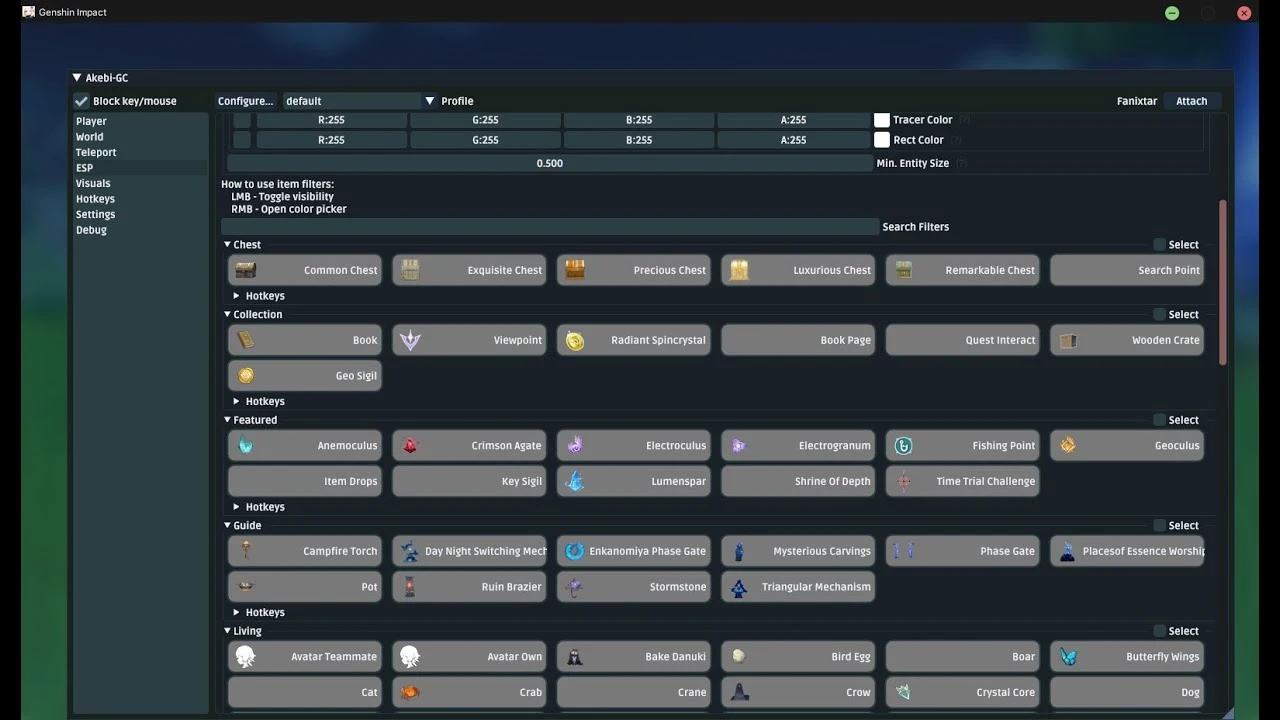This screenshot has width=1280, height=720.
Task: Toggle the Quest Interact filter button
Action: point(962,340)
